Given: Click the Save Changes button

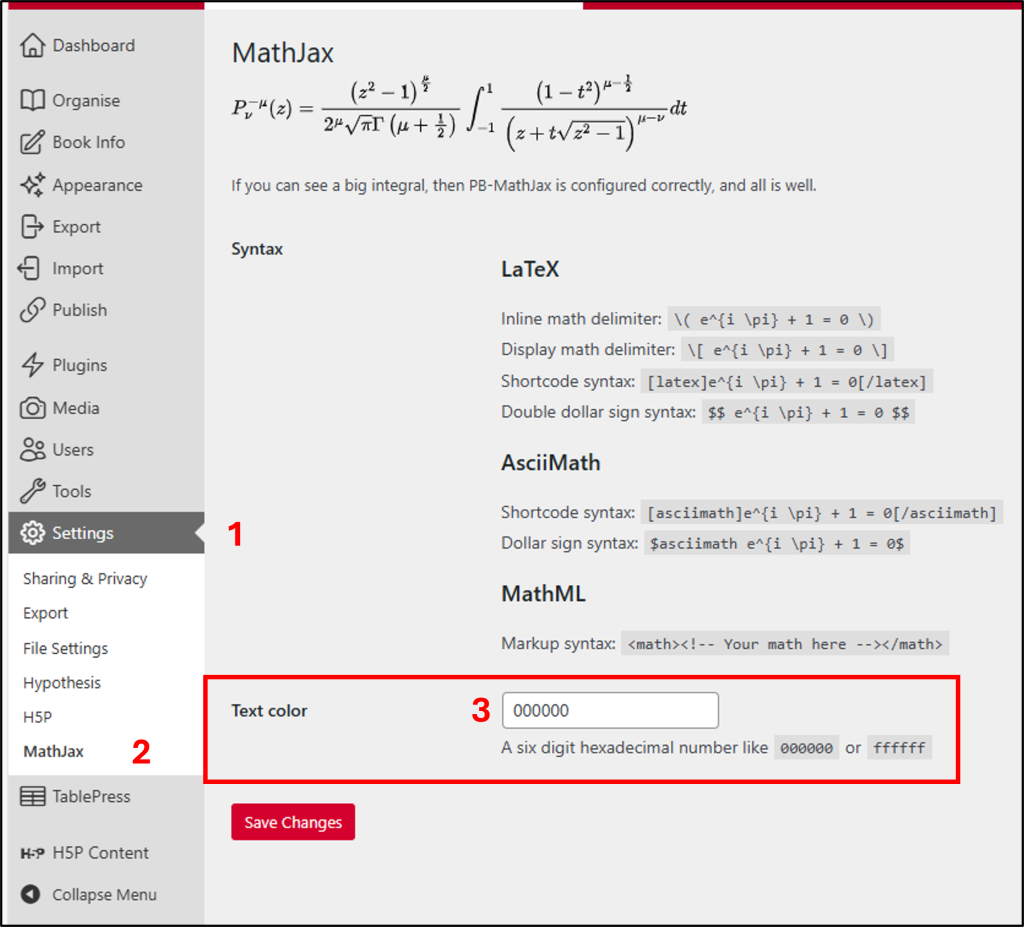Looking at the screenshot, I should tap(292, 821).
